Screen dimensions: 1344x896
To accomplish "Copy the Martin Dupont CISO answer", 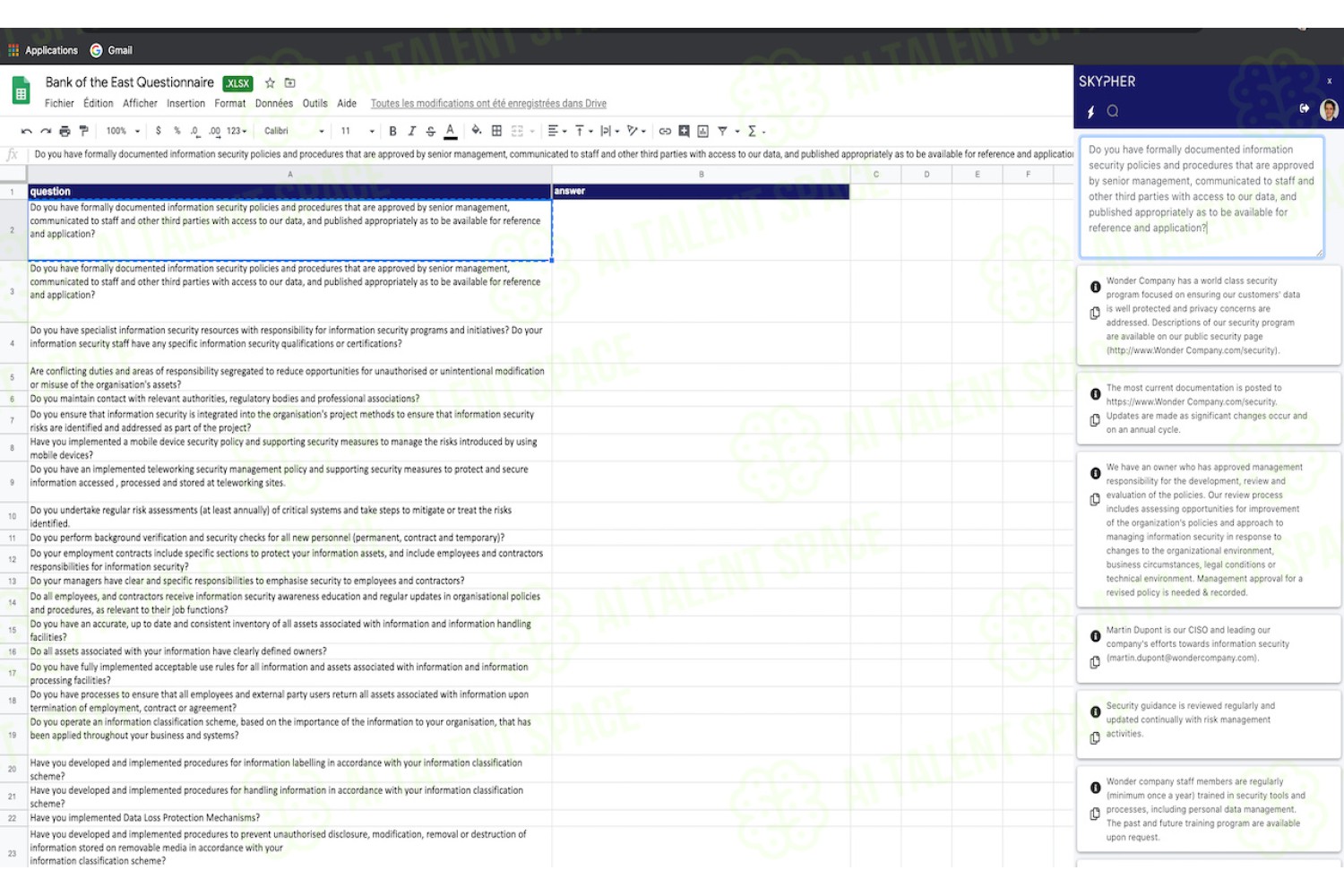I will 1095,662.
